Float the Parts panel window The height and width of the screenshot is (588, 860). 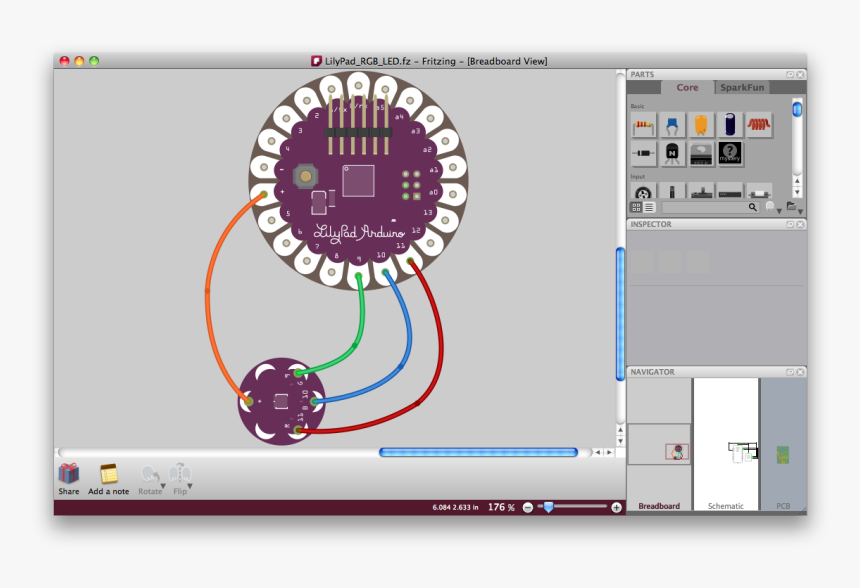click(x=790, y=75)
